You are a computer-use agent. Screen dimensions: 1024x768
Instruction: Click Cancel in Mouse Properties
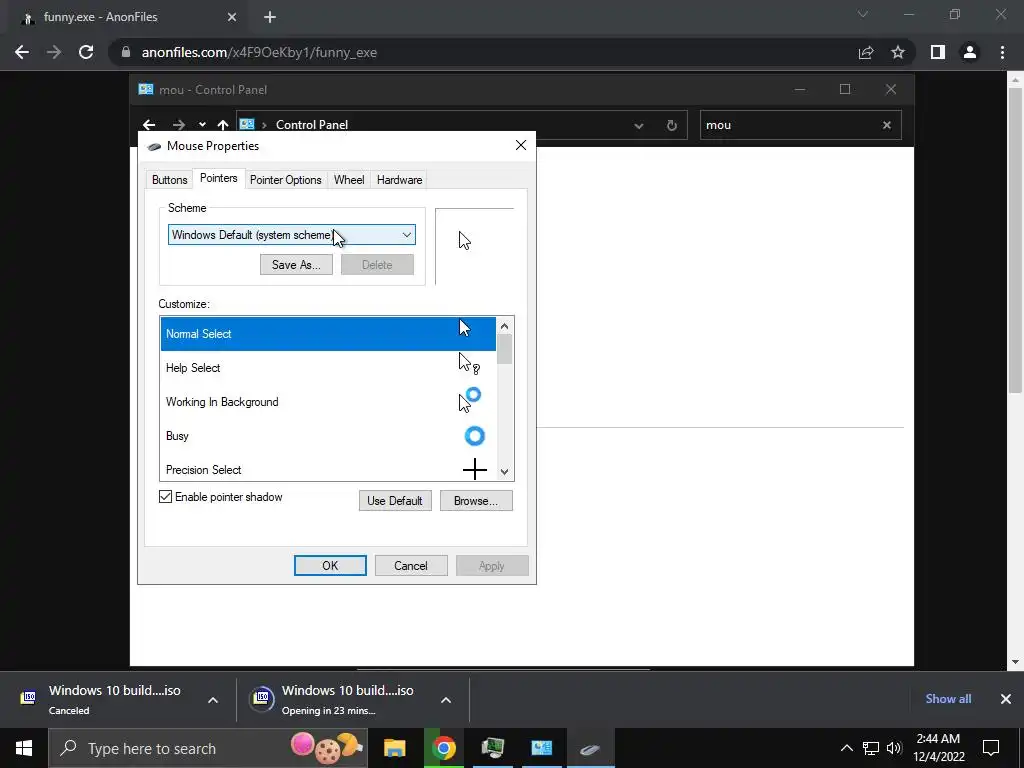pyautogui.click(x=411, y=566)
